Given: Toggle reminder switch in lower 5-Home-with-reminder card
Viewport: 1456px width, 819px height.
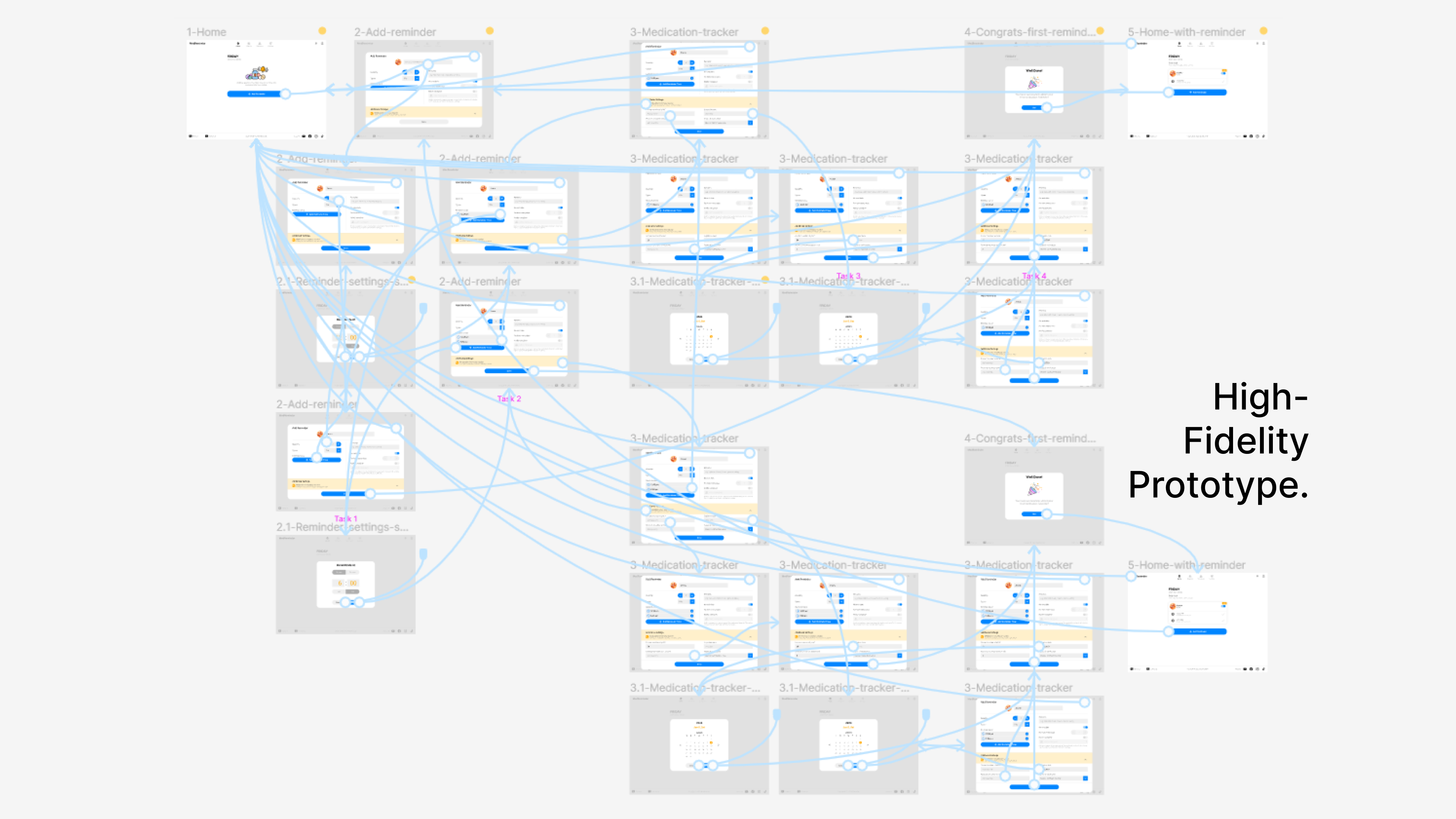Looking at the screenshot, I should [1224, 606].
